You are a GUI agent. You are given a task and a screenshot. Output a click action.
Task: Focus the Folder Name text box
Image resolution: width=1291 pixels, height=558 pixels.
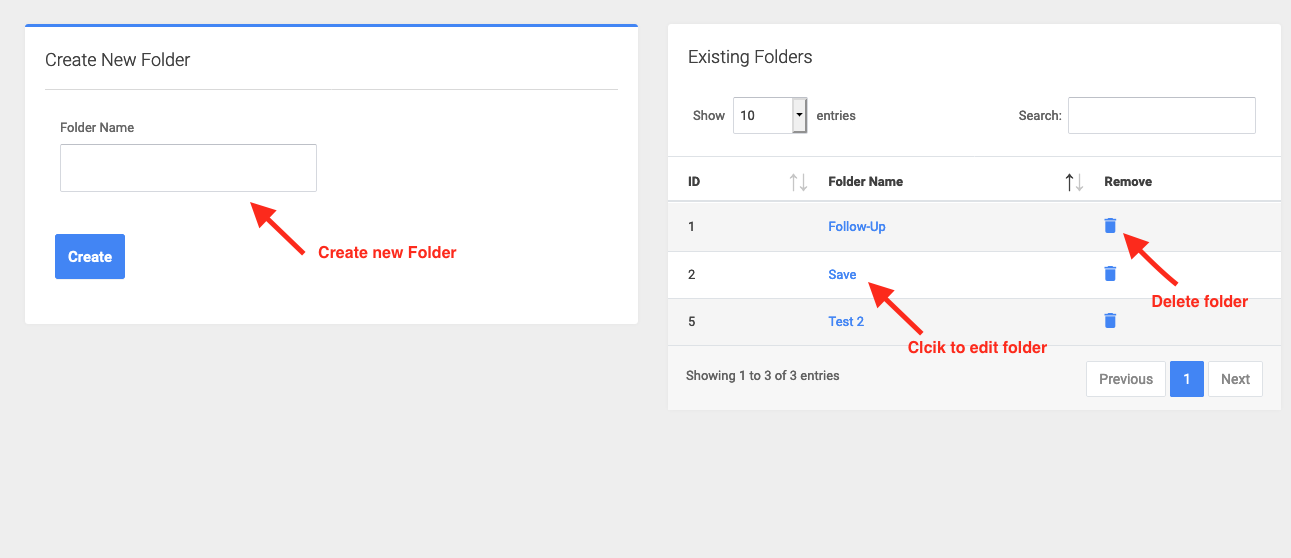[188, 168]
